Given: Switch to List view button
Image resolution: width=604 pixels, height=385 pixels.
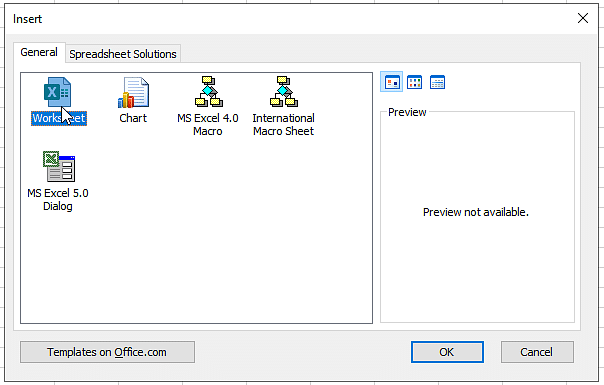Looking at the screenshot, I should pyautogui.click(x=414, y=82).
